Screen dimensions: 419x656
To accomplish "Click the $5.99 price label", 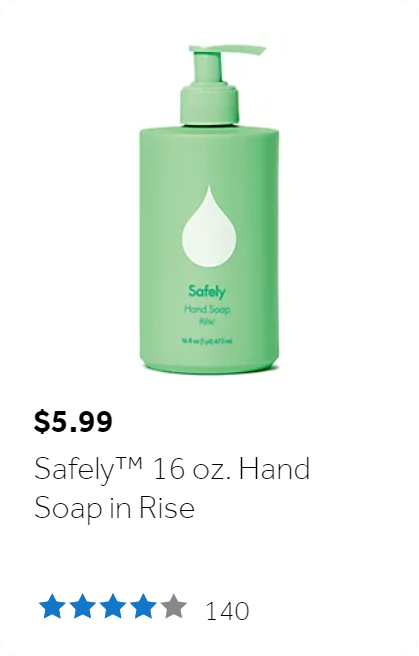I will click(73, 422).
